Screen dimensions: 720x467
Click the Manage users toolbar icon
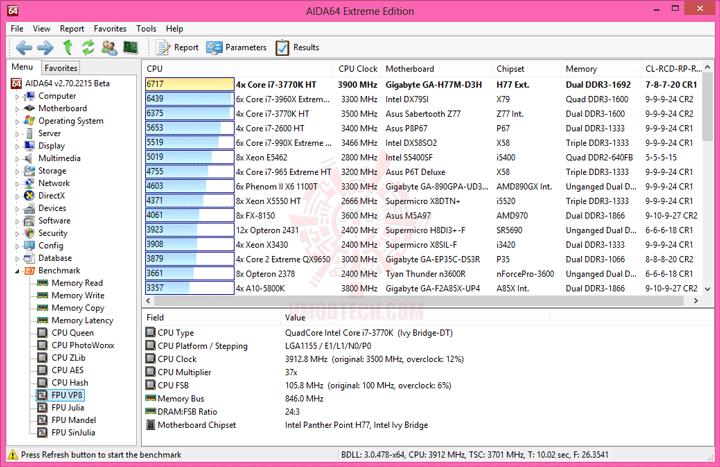point(109,47)
